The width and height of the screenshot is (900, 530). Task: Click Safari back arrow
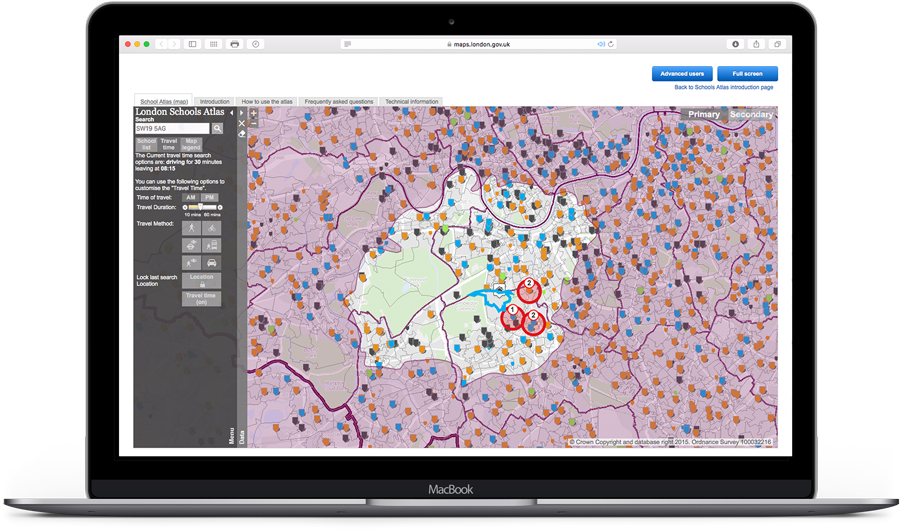pyautogui.click(x=161, y=44)
